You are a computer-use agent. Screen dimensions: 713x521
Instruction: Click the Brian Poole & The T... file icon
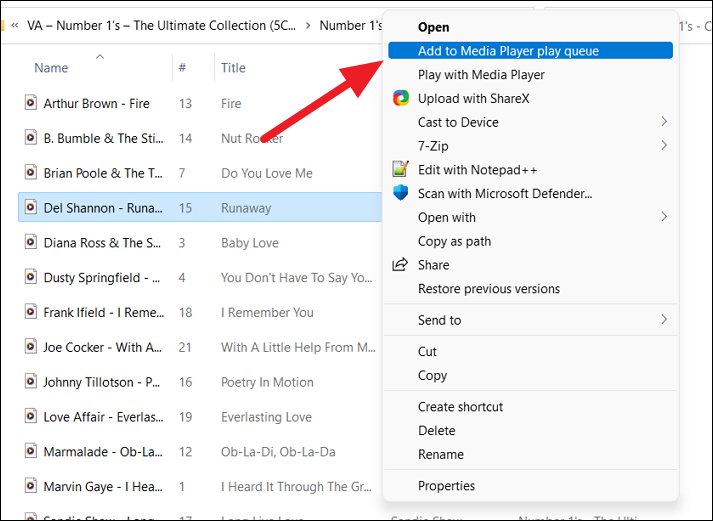pos(30,173)
